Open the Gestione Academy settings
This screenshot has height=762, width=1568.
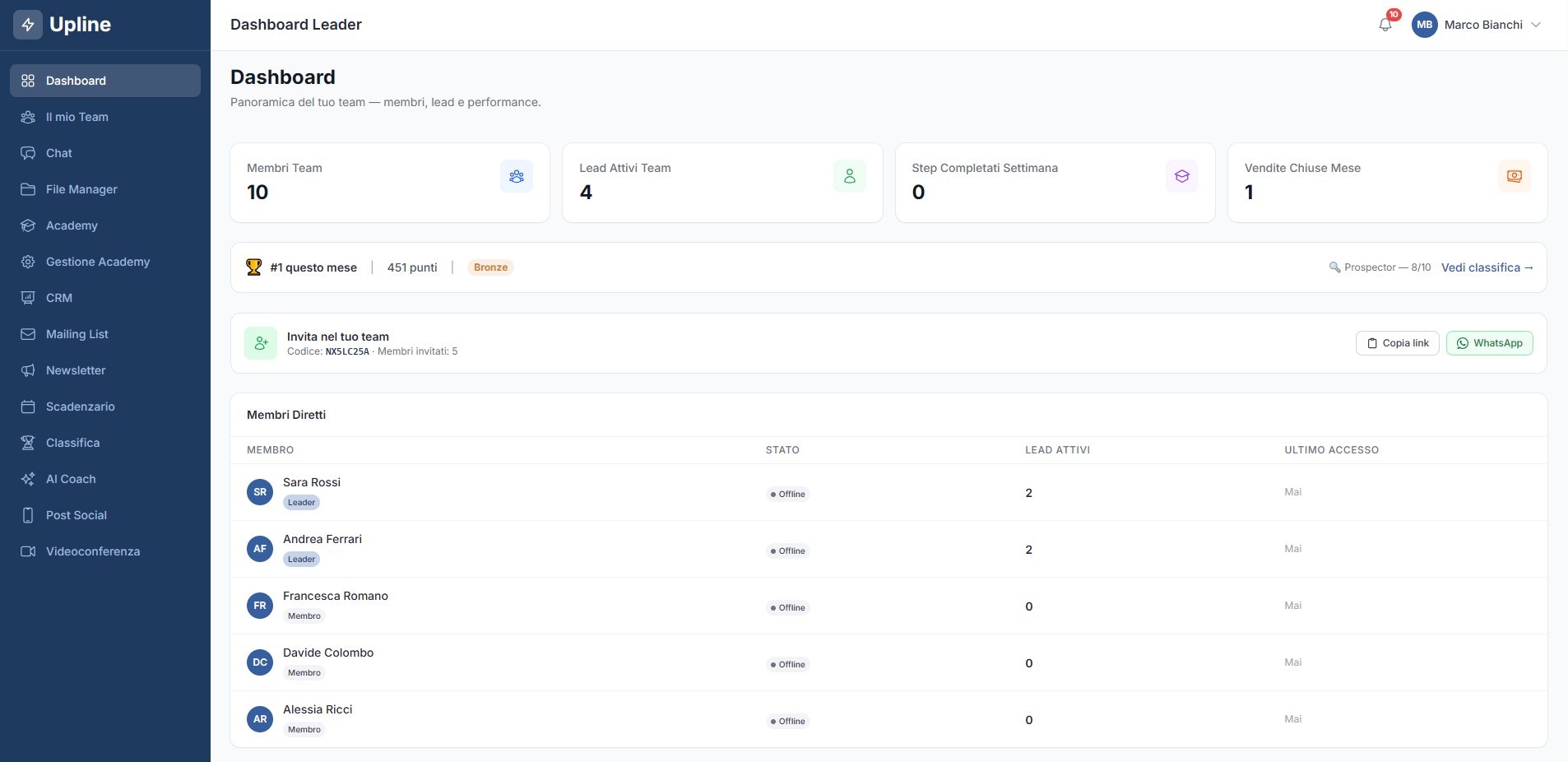[x=97, y=262]
